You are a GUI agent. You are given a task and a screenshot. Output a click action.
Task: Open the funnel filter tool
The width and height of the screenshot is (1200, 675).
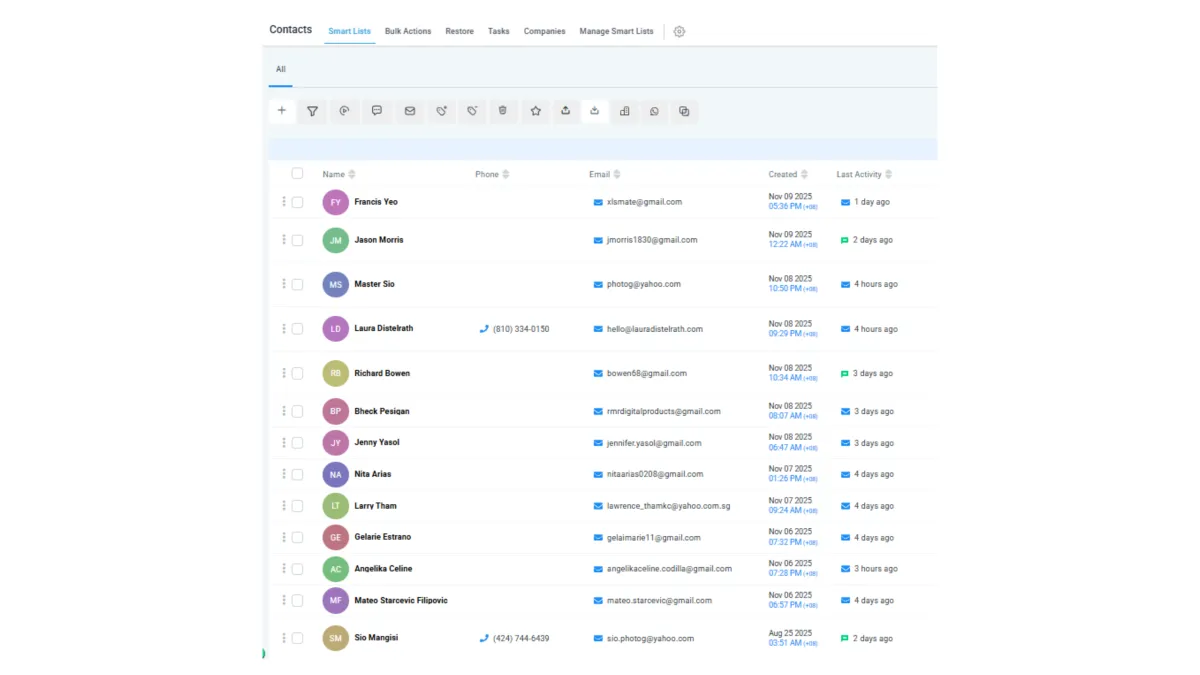(x=313, y=111)
